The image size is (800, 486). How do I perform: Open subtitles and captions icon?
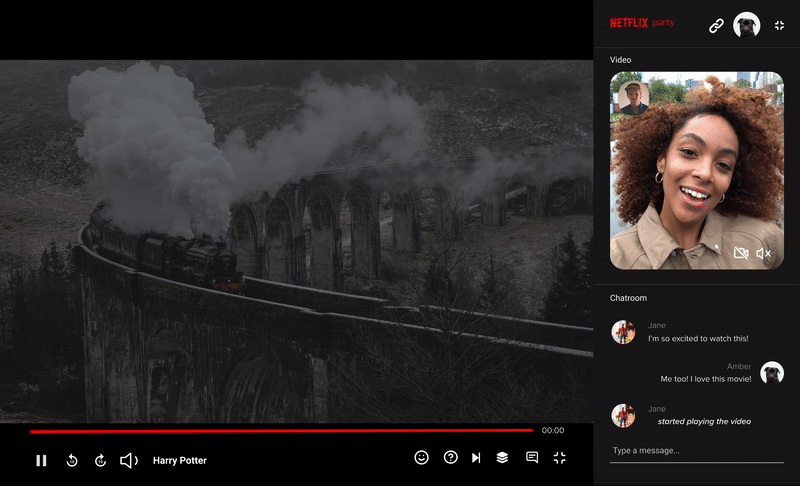point(532,457)
